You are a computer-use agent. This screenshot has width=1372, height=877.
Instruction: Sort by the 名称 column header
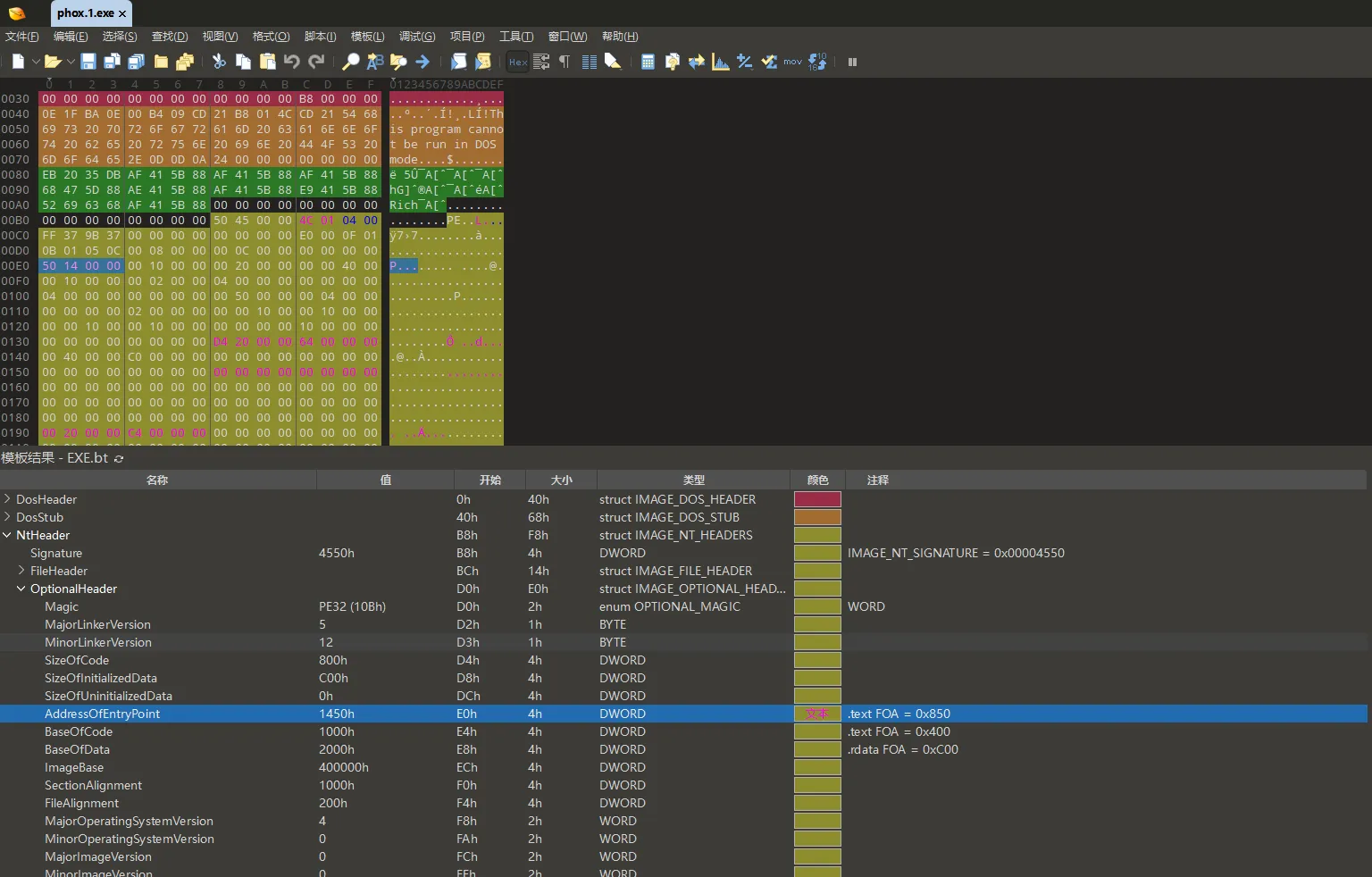point(158,480)
